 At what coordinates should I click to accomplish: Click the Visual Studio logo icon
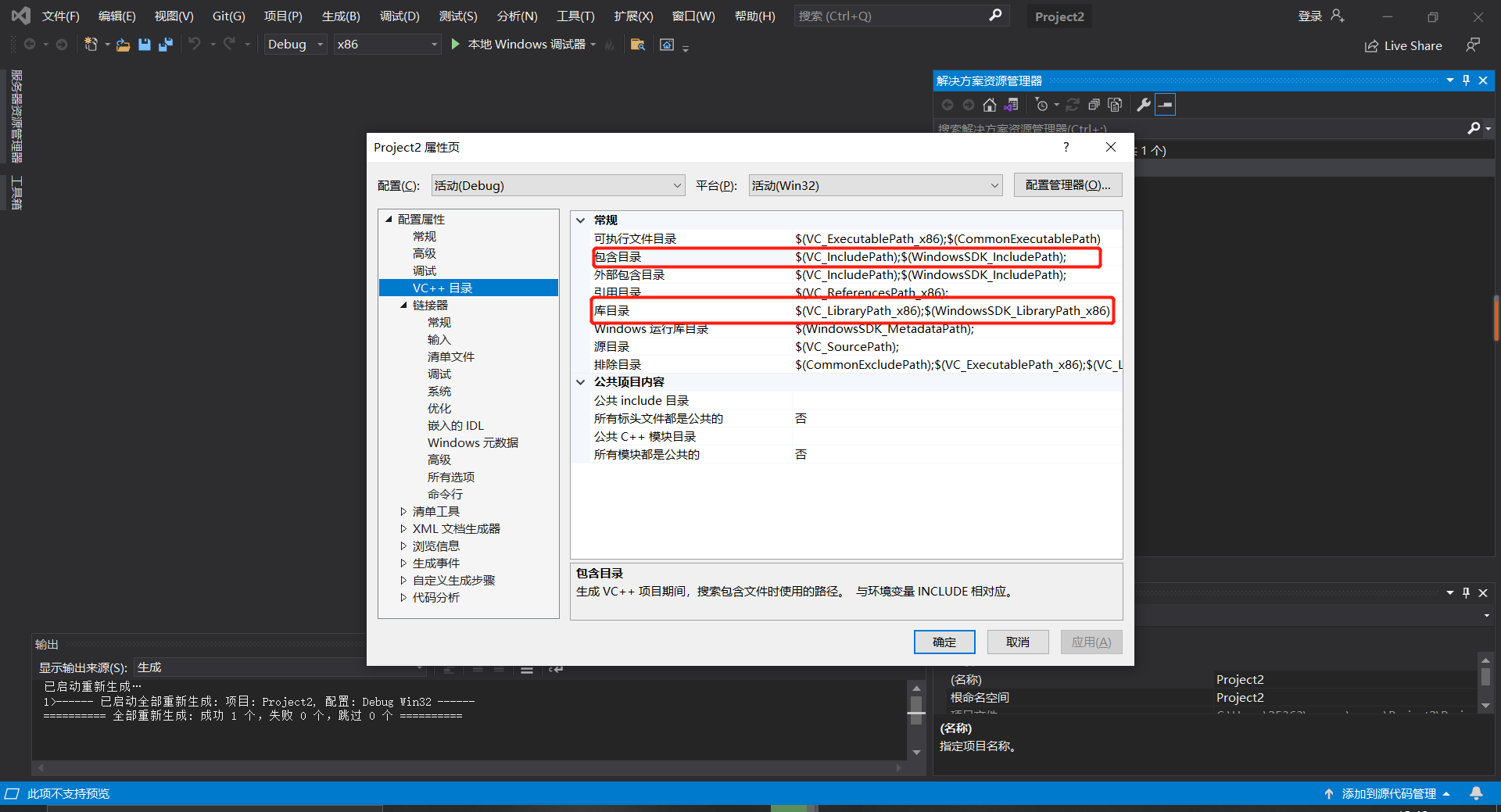21,16
